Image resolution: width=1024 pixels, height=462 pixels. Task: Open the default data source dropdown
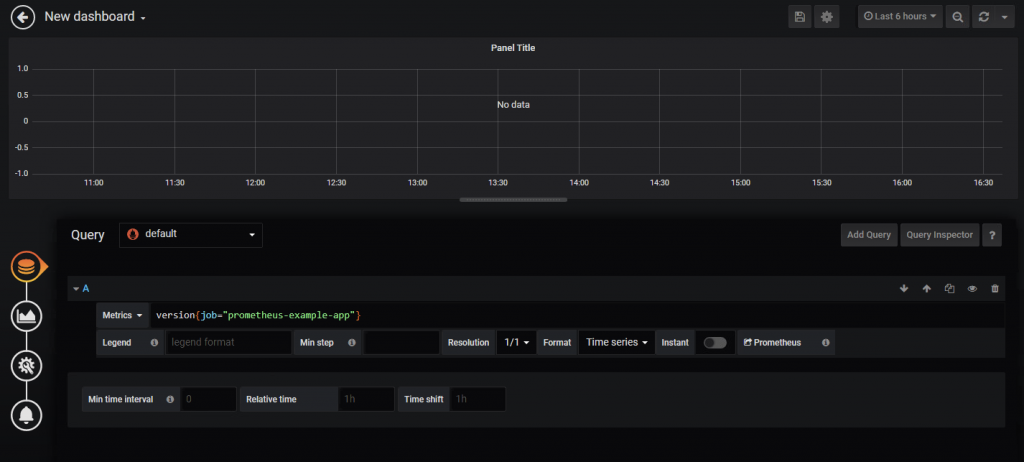191,235
